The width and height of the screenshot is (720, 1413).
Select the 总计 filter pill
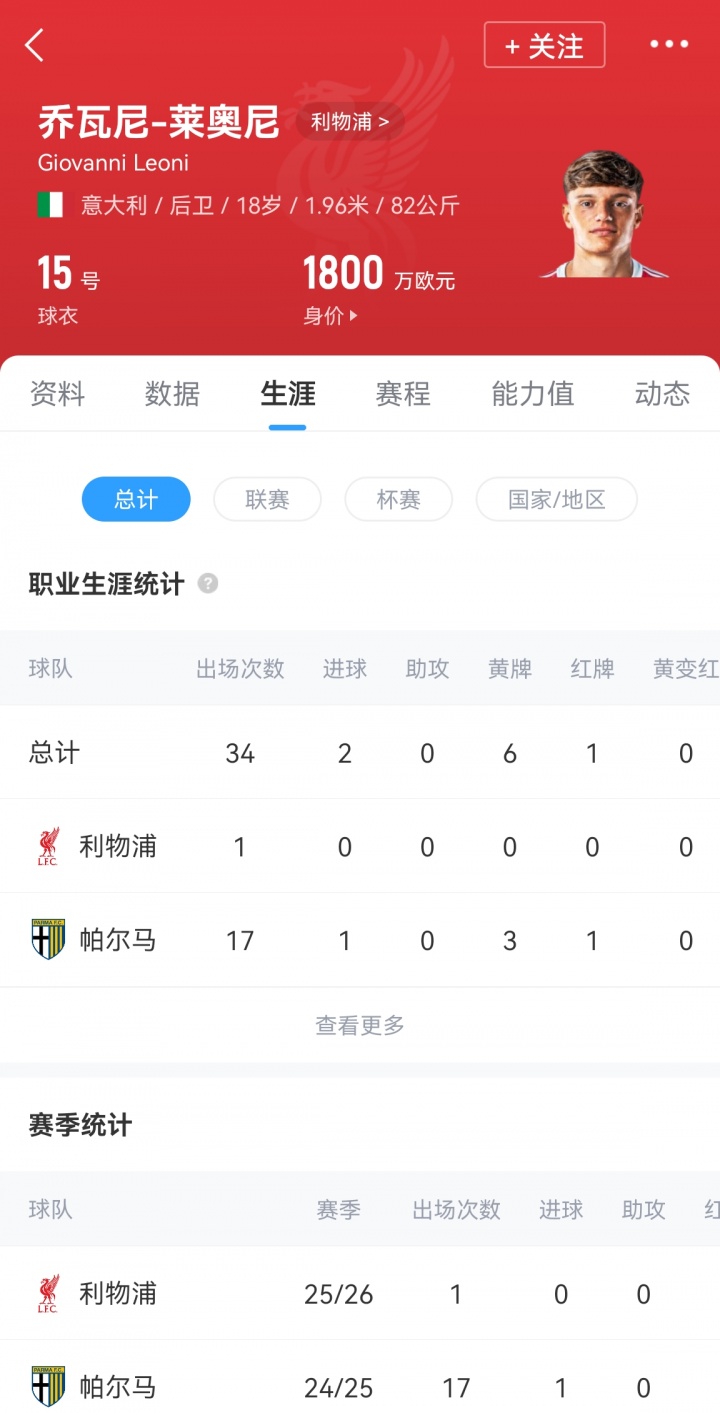(x=136, y=499)
